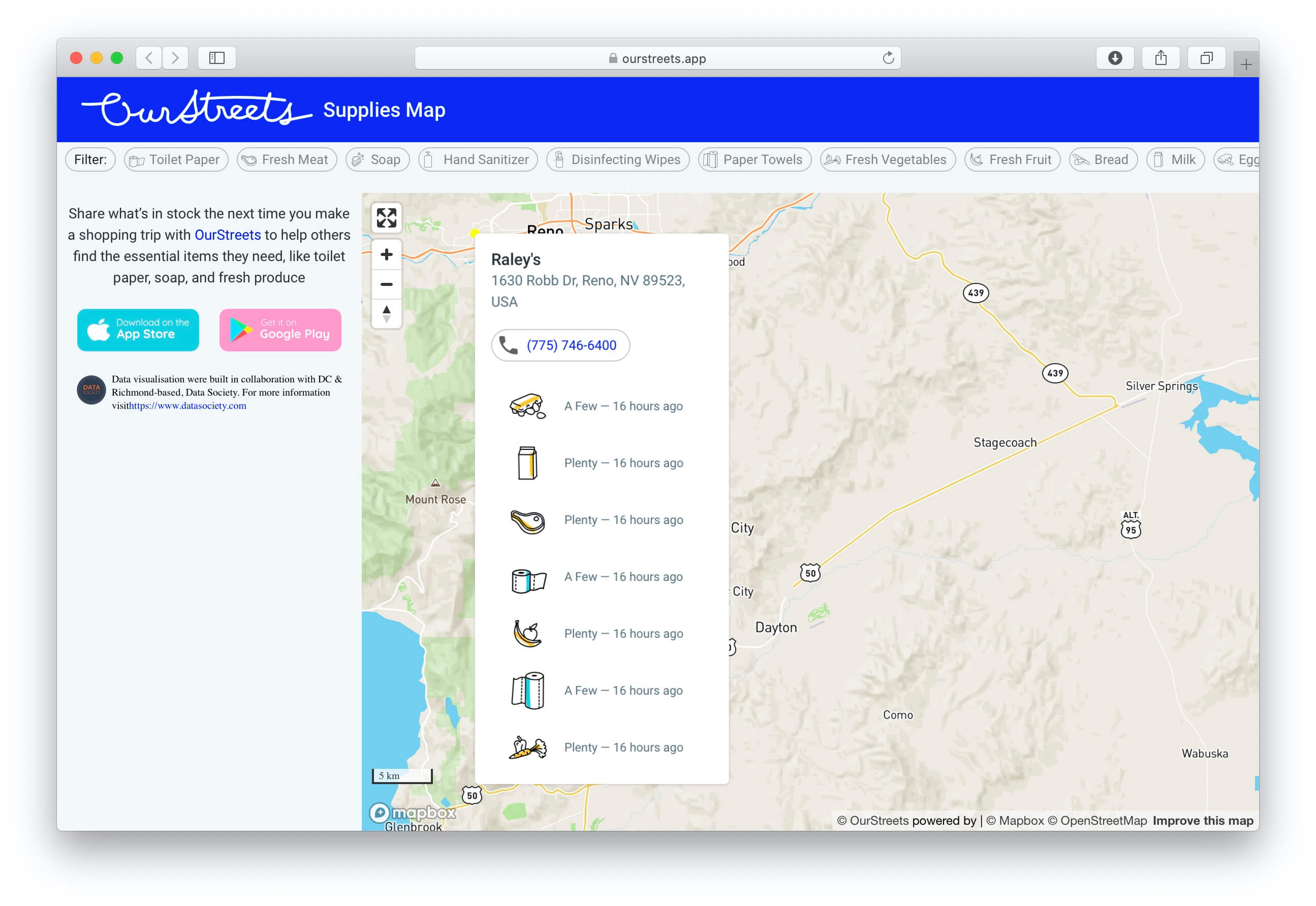Click 'Plenty — 16 hours ago' for milk
1316x906 pixels.
[623, 463]
